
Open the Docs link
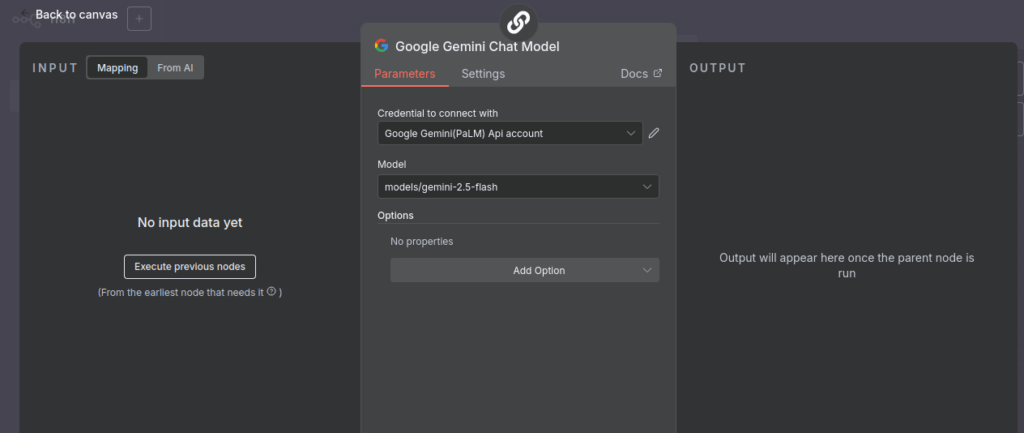tap(634, 74)
